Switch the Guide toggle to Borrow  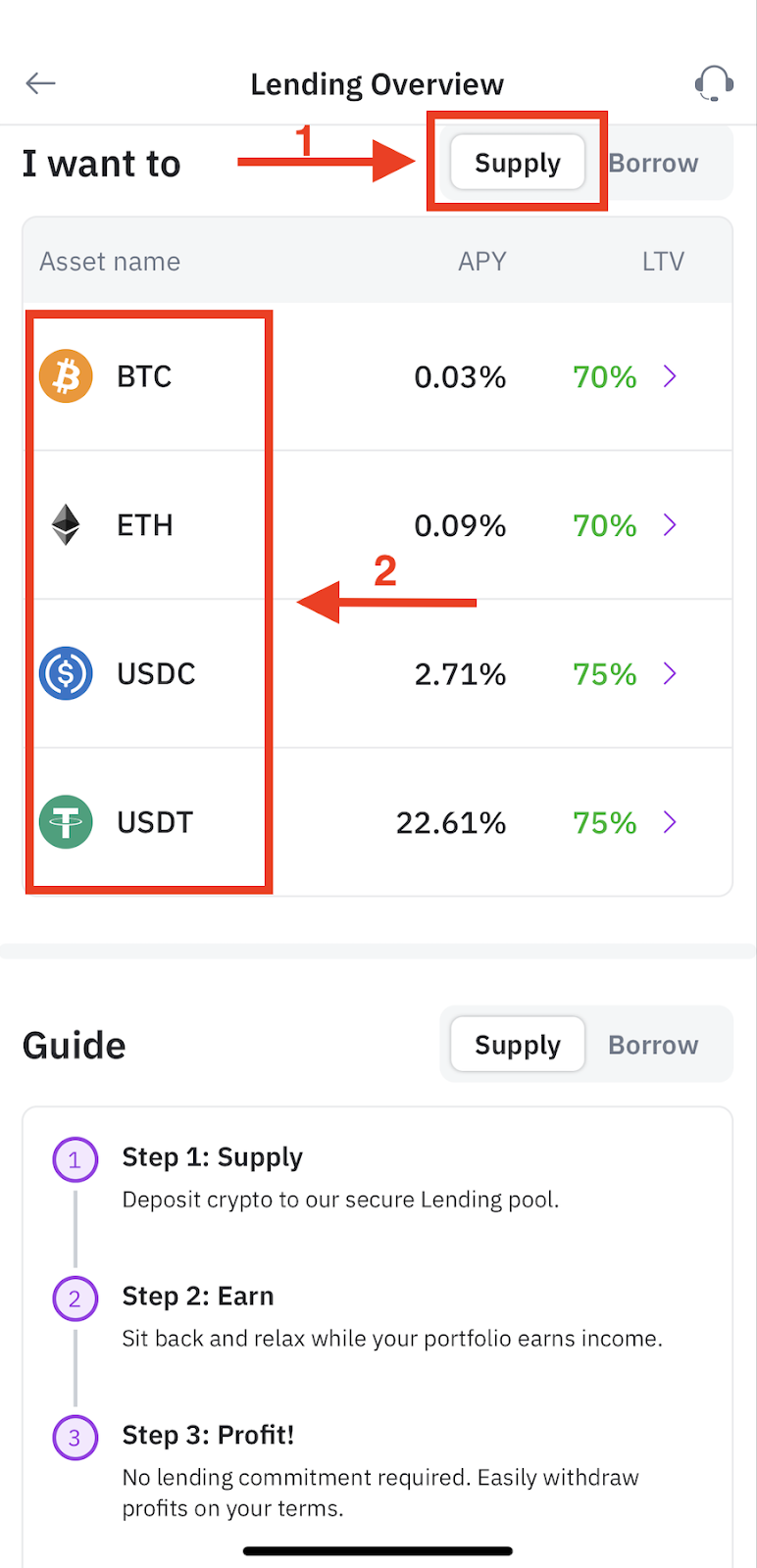point(653,1045)
